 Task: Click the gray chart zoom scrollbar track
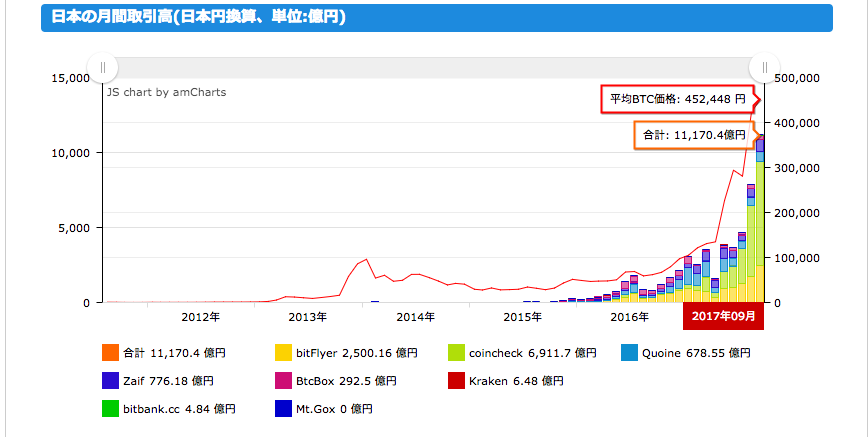click(433, 68)
